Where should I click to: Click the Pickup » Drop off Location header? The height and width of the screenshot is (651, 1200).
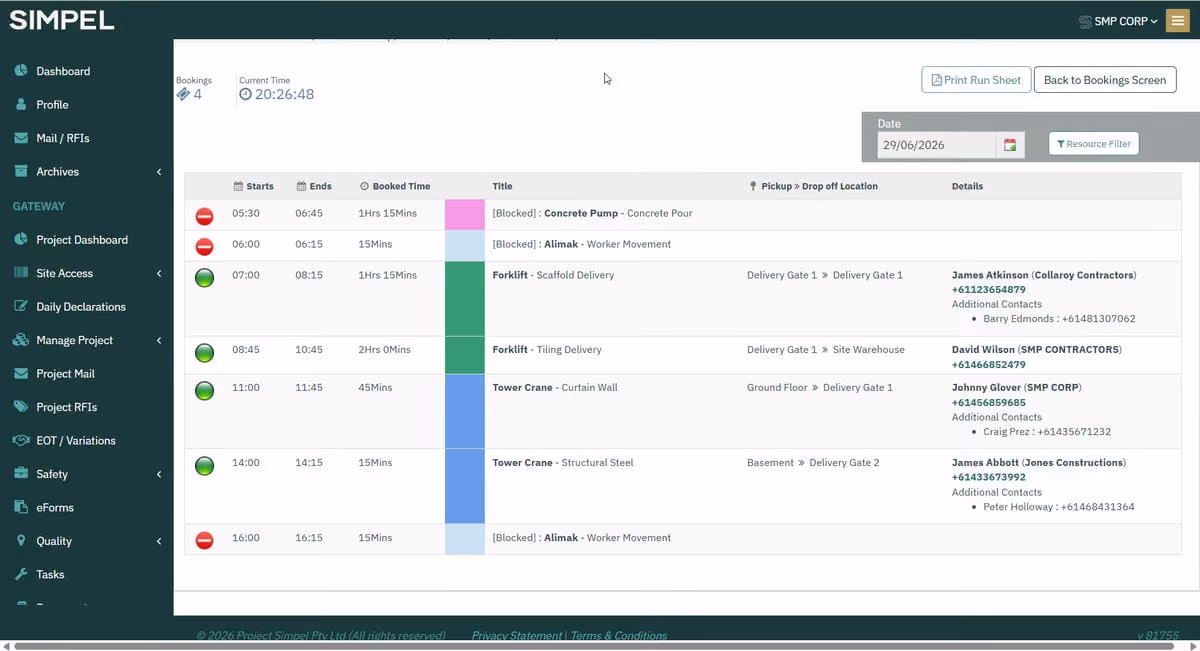813,186
